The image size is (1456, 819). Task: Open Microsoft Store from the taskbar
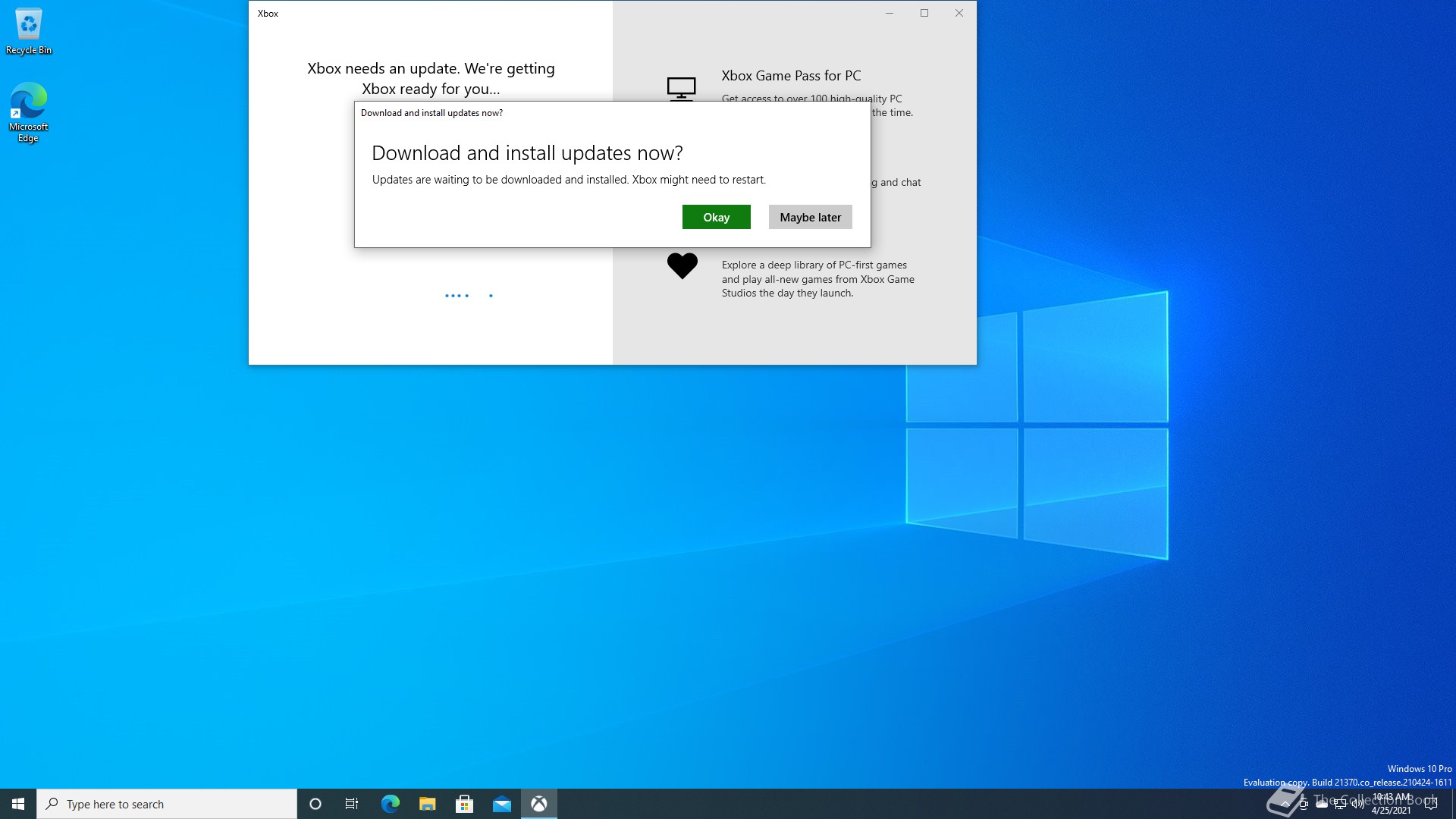click(x=464, y=804)
